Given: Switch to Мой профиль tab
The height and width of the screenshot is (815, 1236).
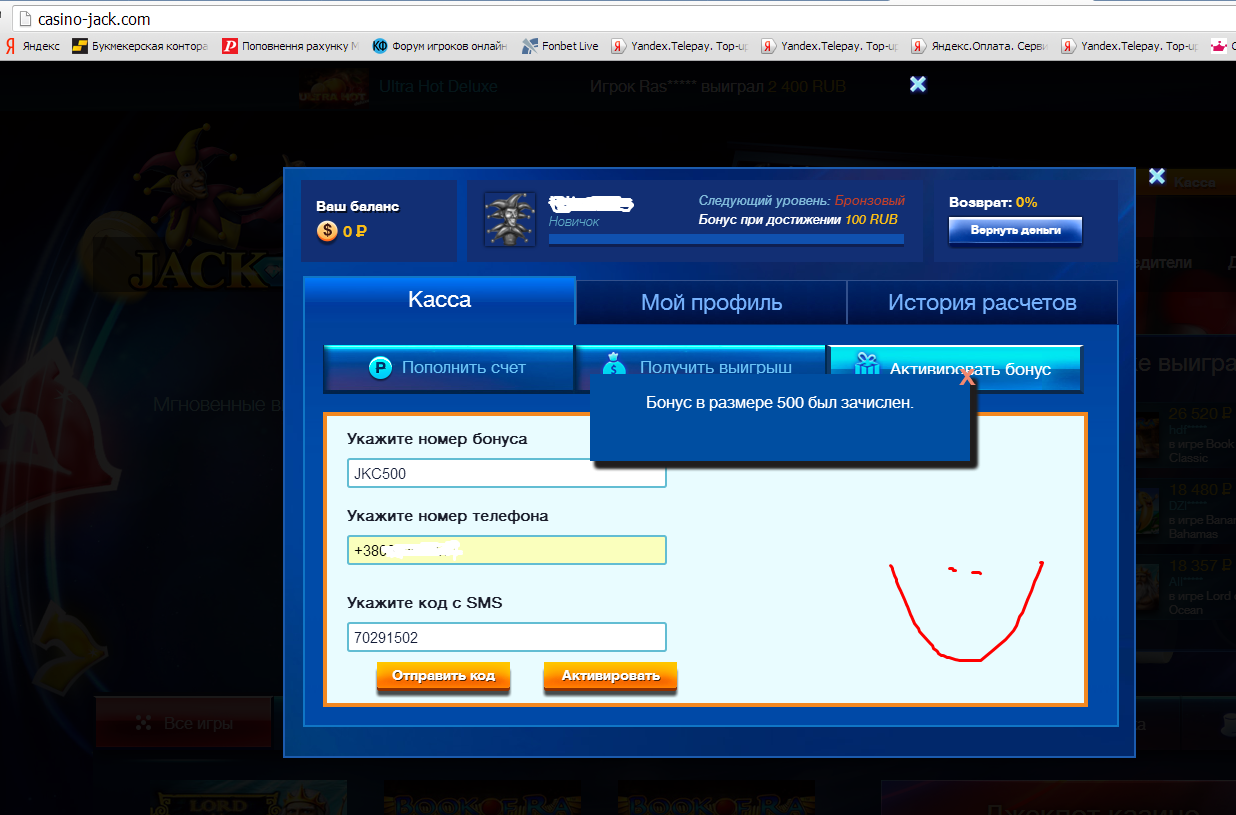Looking at the screenshot, I should 711,302.
